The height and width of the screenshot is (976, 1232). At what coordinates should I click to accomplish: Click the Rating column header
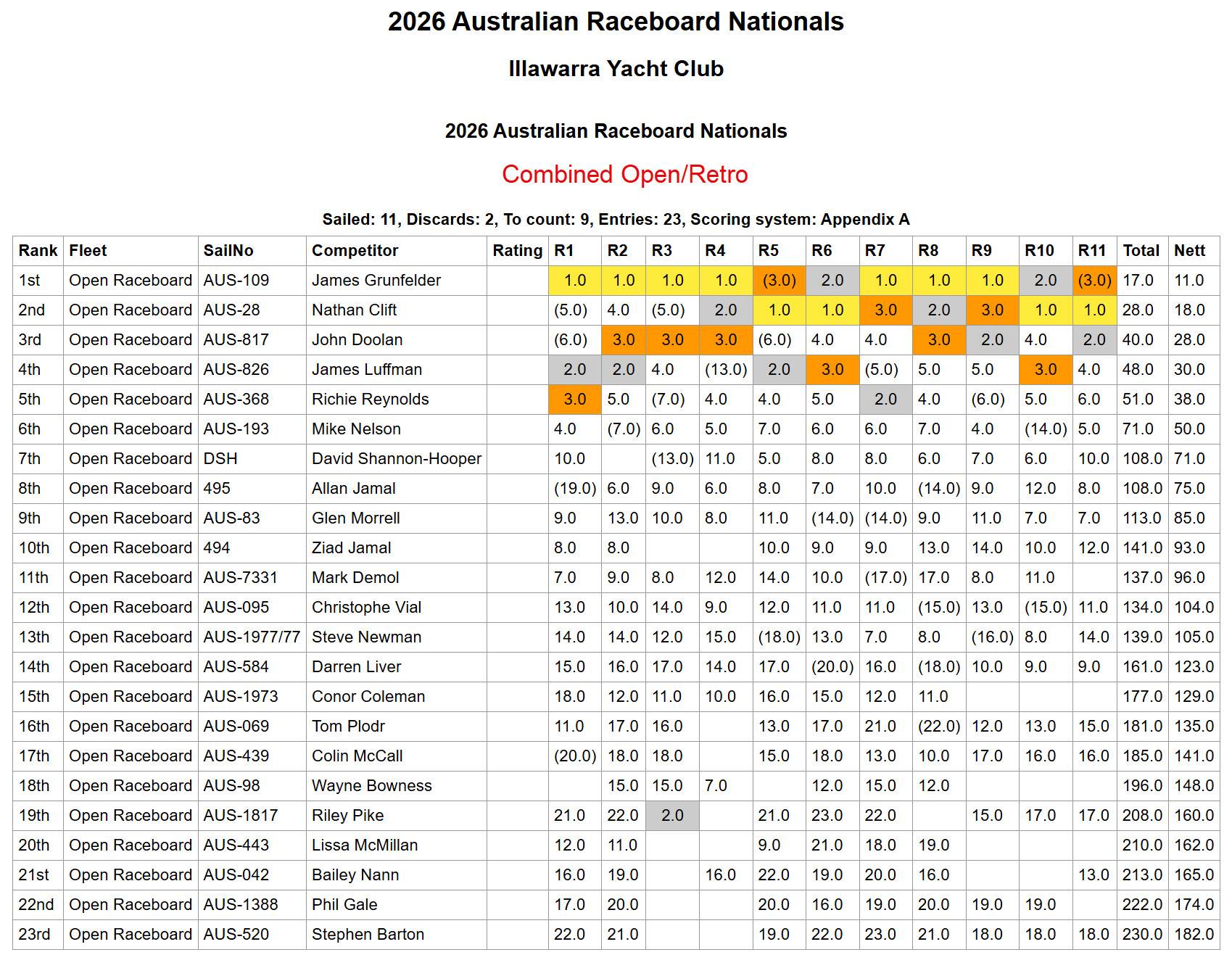point(517,251)
